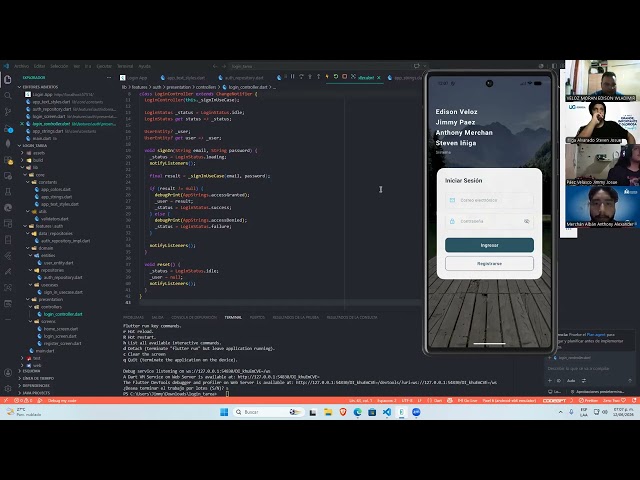
Task: Trigger Flutter Hot Reload lightning icon
Action: click(327, 77)
